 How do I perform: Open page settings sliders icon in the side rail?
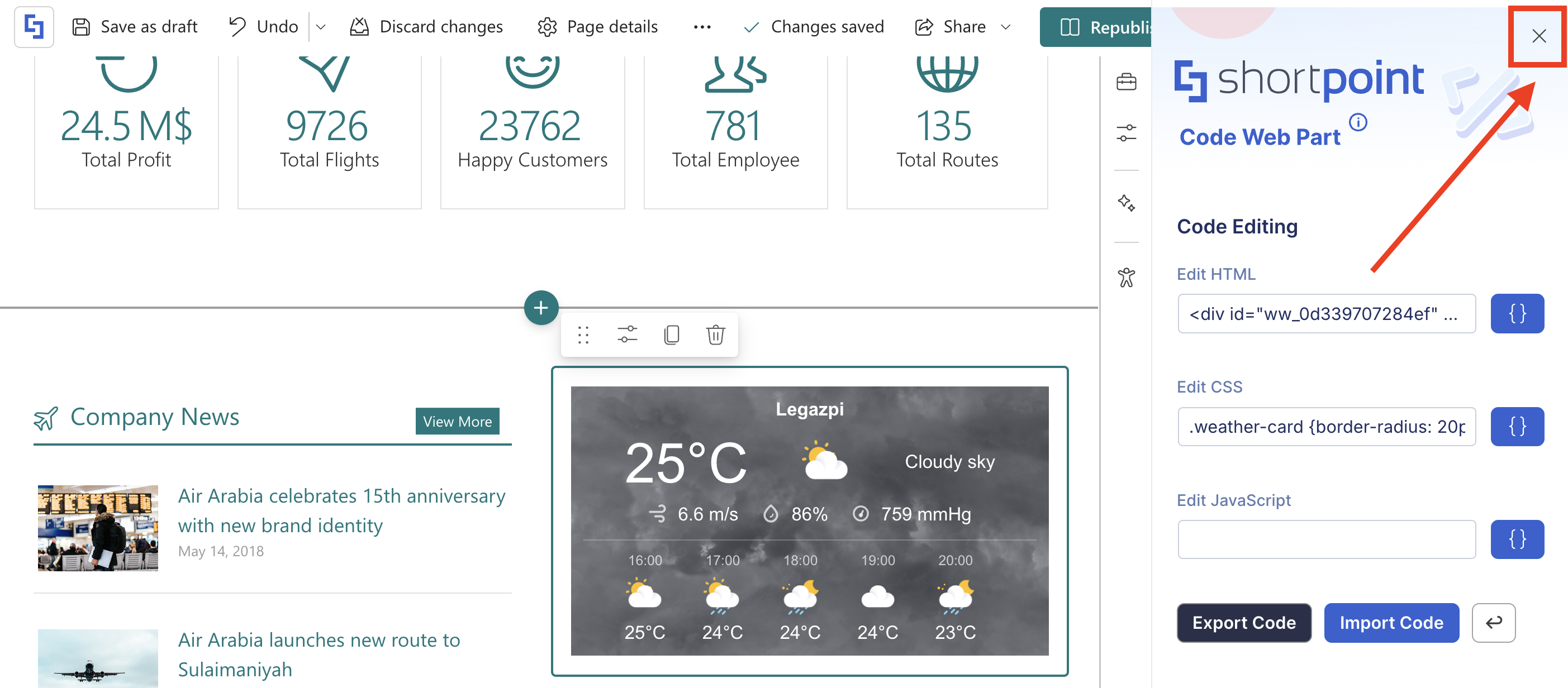pyautogui.click(x=1125, y=132)
